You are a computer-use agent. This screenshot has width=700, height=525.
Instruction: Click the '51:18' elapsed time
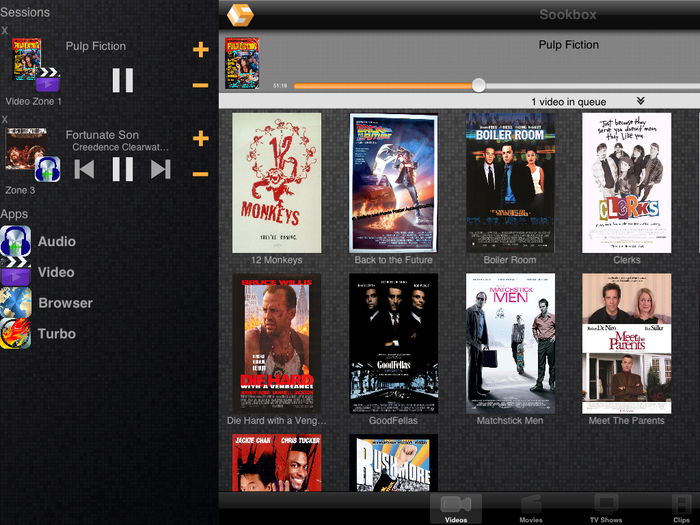coord(280,86)
